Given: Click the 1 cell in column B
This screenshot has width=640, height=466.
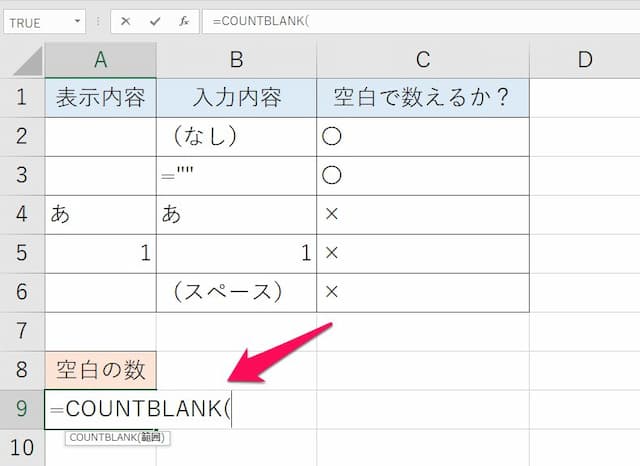Looking at the screenshot, I should [236, 253].
